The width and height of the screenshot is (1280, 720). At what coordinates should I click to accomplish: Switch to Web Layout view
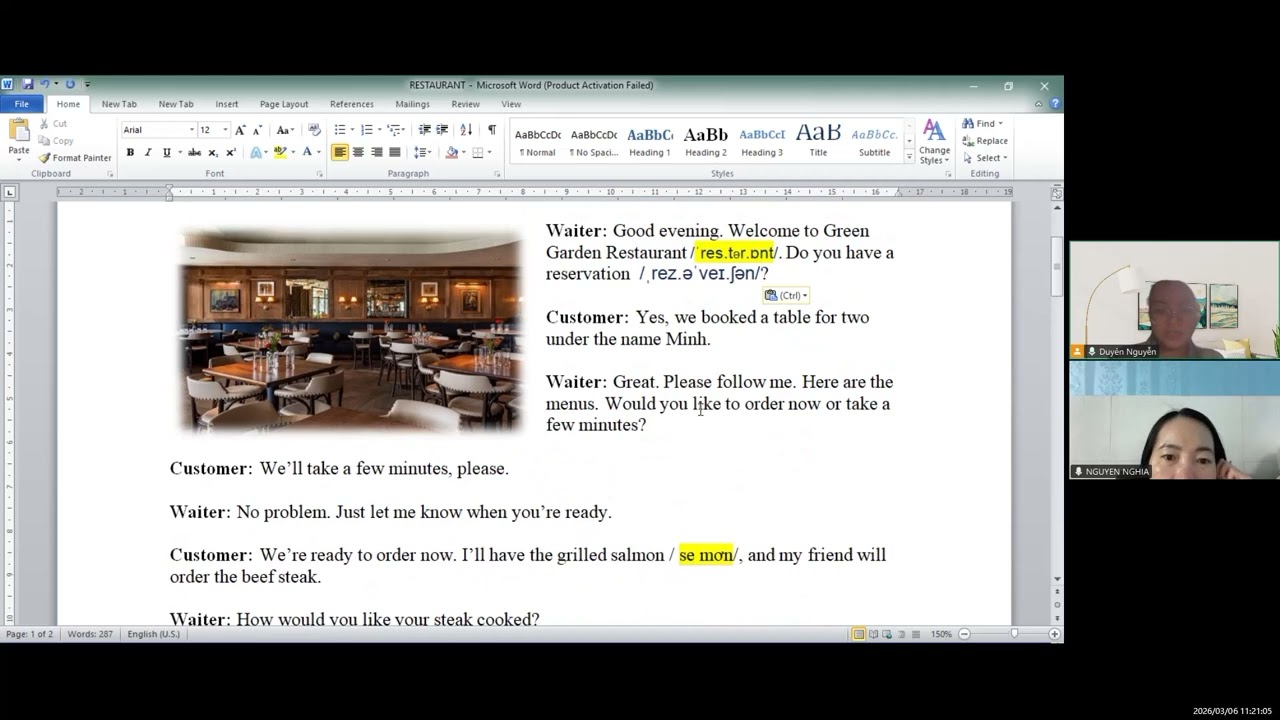(x=887, y=634)
